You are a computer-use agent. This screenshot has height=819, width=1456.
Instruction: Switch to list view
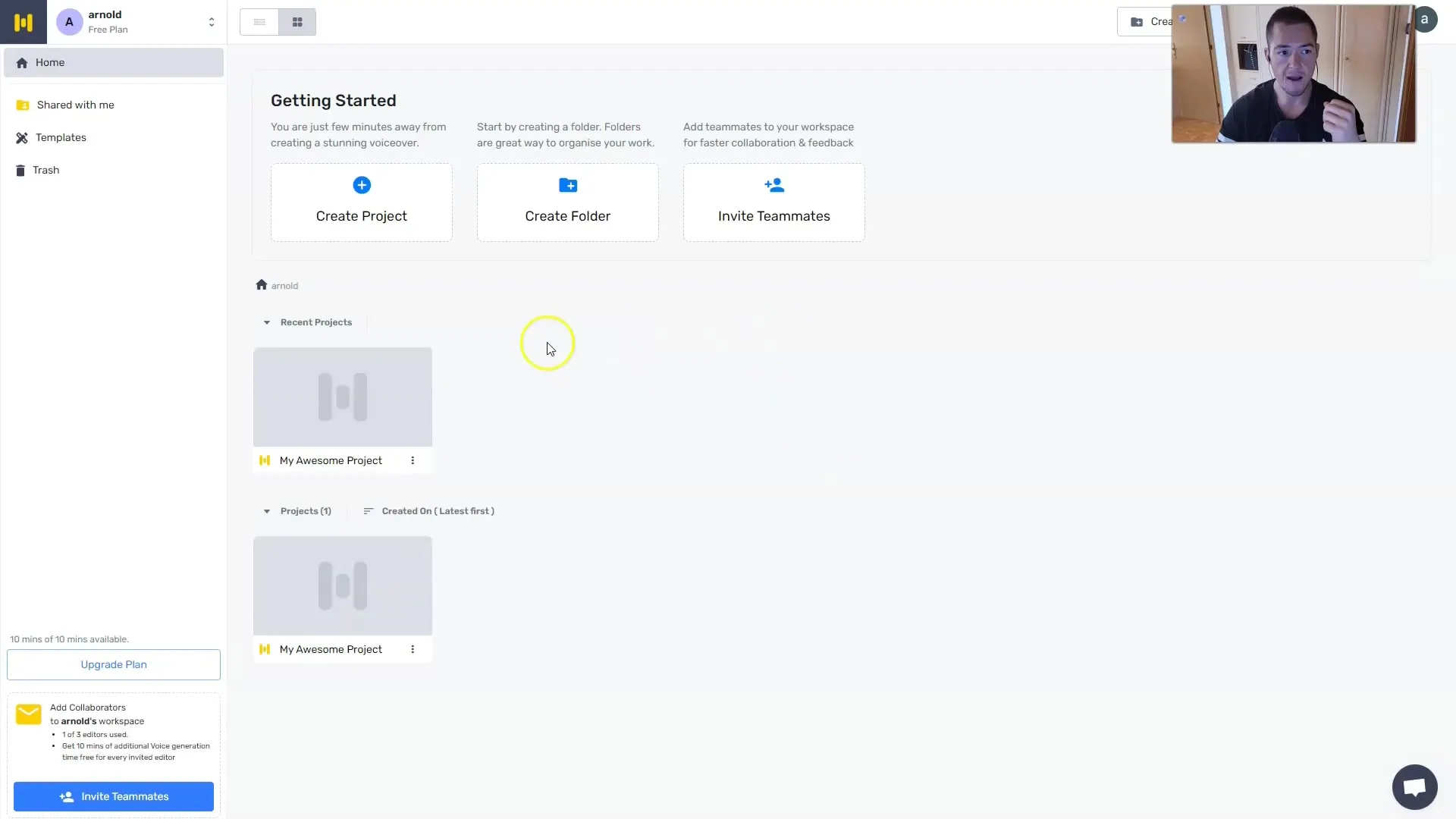tap(259, 22)
